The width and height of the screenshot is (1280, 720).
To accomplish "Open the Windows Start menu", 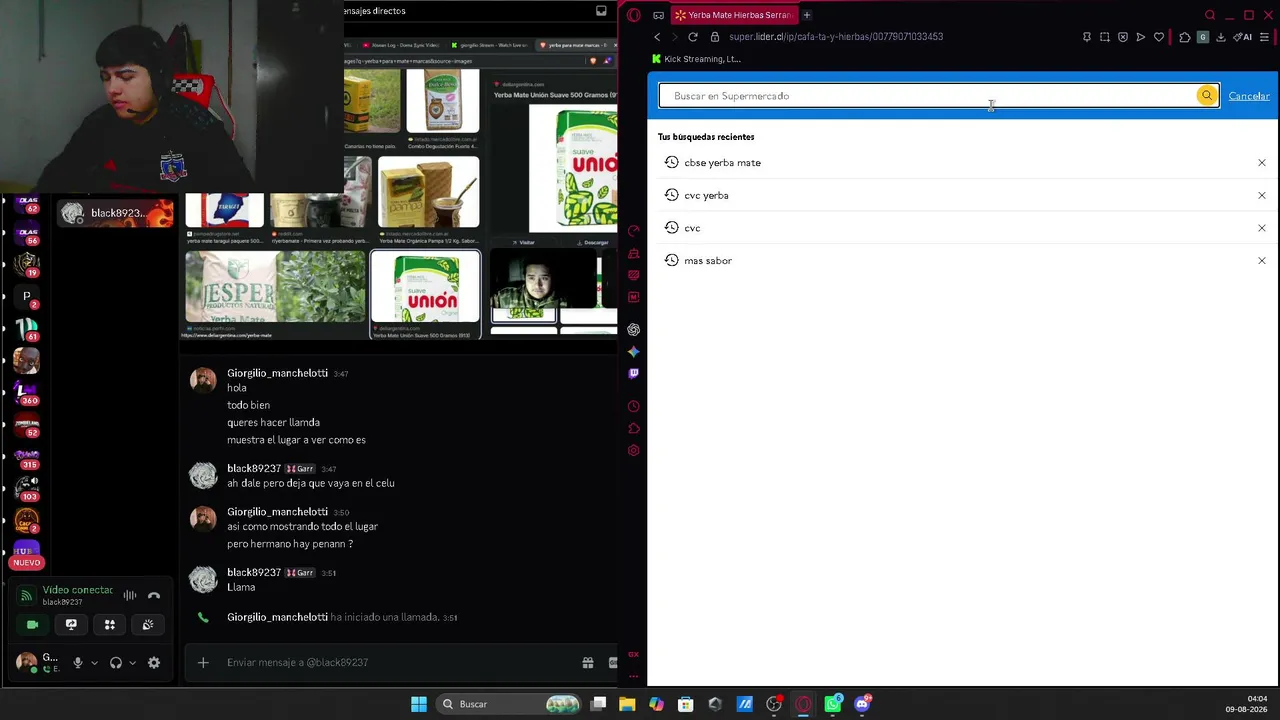I will click(x=419, y=704).
